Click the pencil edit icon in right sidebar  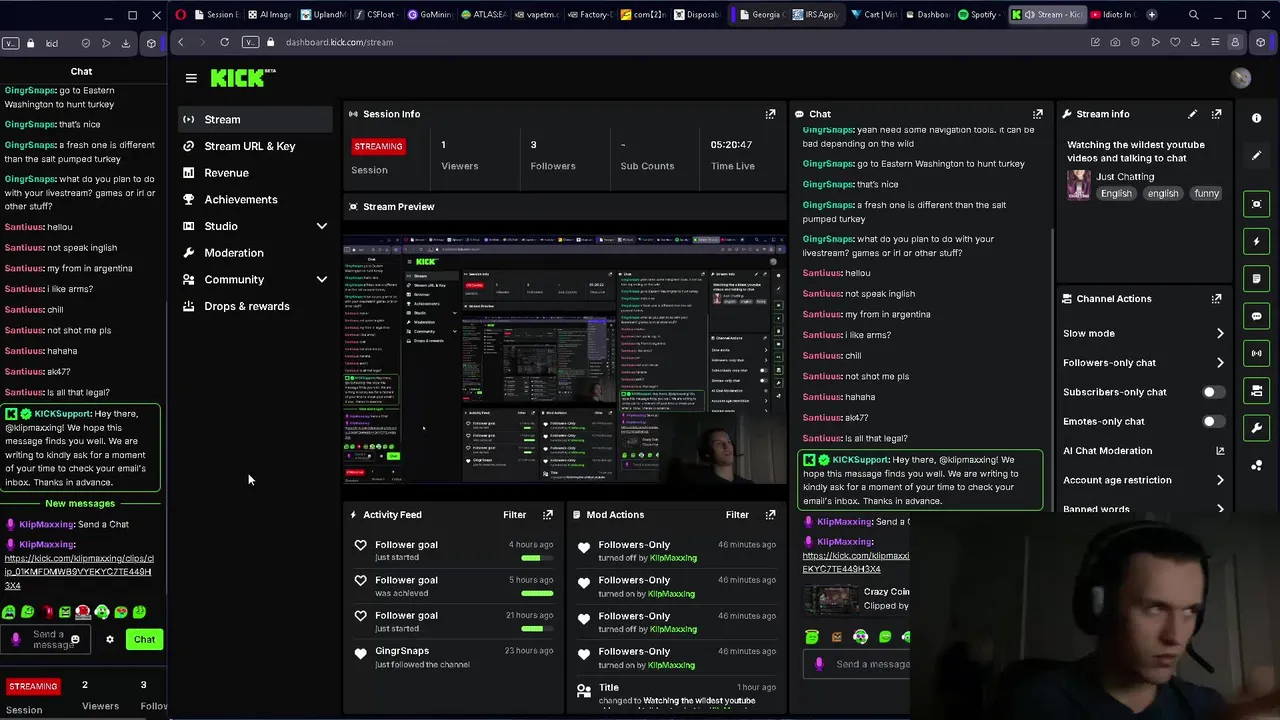(1257, 155)
